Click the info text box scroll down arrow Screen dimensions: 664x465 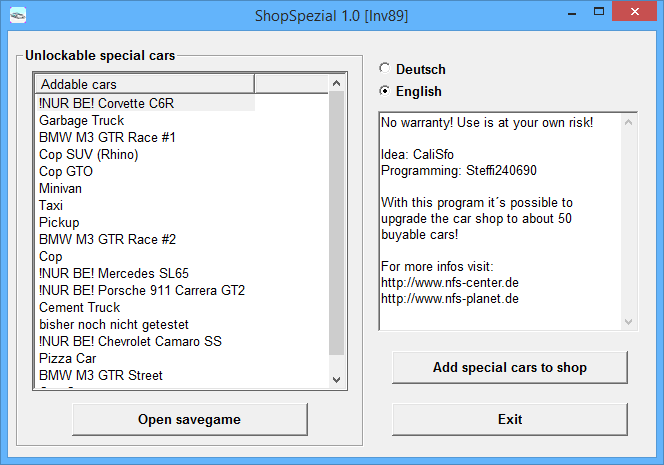pyautogui.click(x=629, y=321)
